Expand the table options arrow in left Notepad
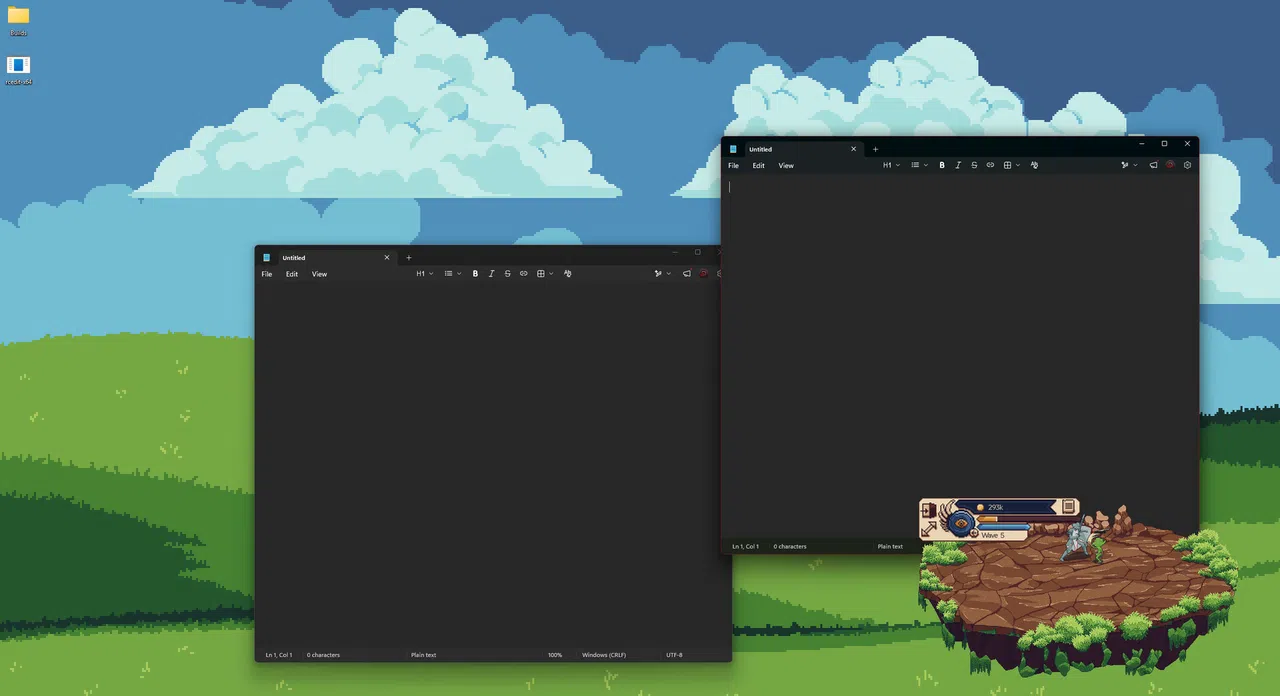This screenshot has width=1280, height=696. 551,274
